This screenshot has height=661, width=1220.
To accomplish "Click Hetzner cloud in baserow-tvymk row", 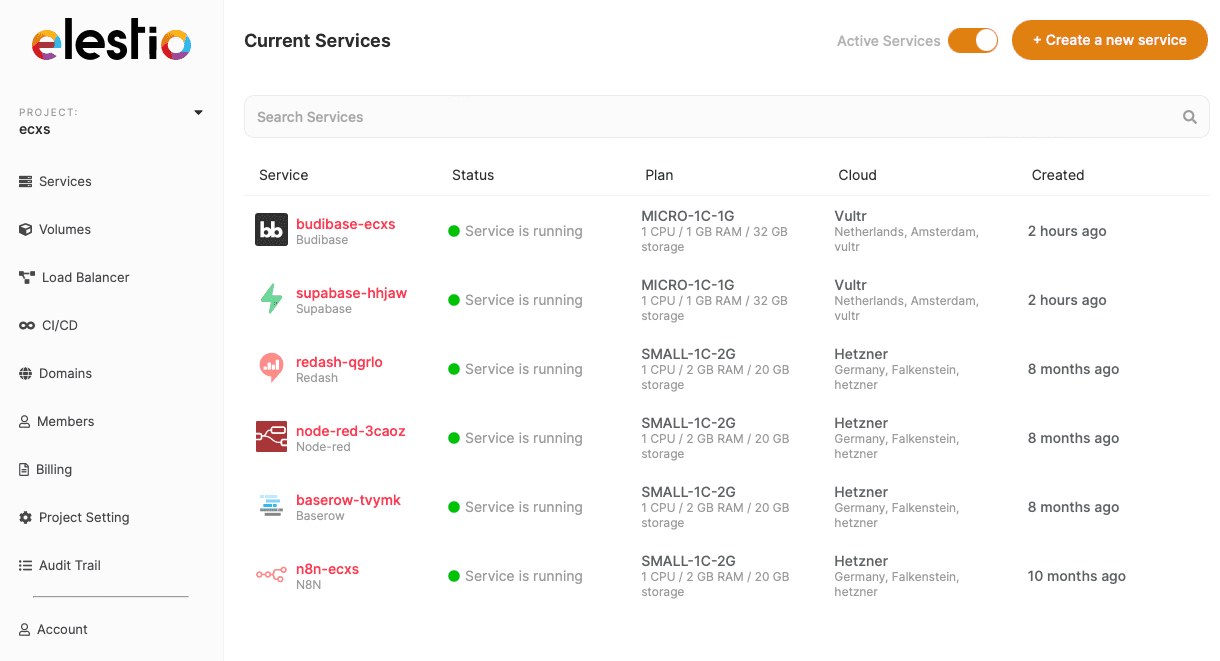I will (861, 492).
